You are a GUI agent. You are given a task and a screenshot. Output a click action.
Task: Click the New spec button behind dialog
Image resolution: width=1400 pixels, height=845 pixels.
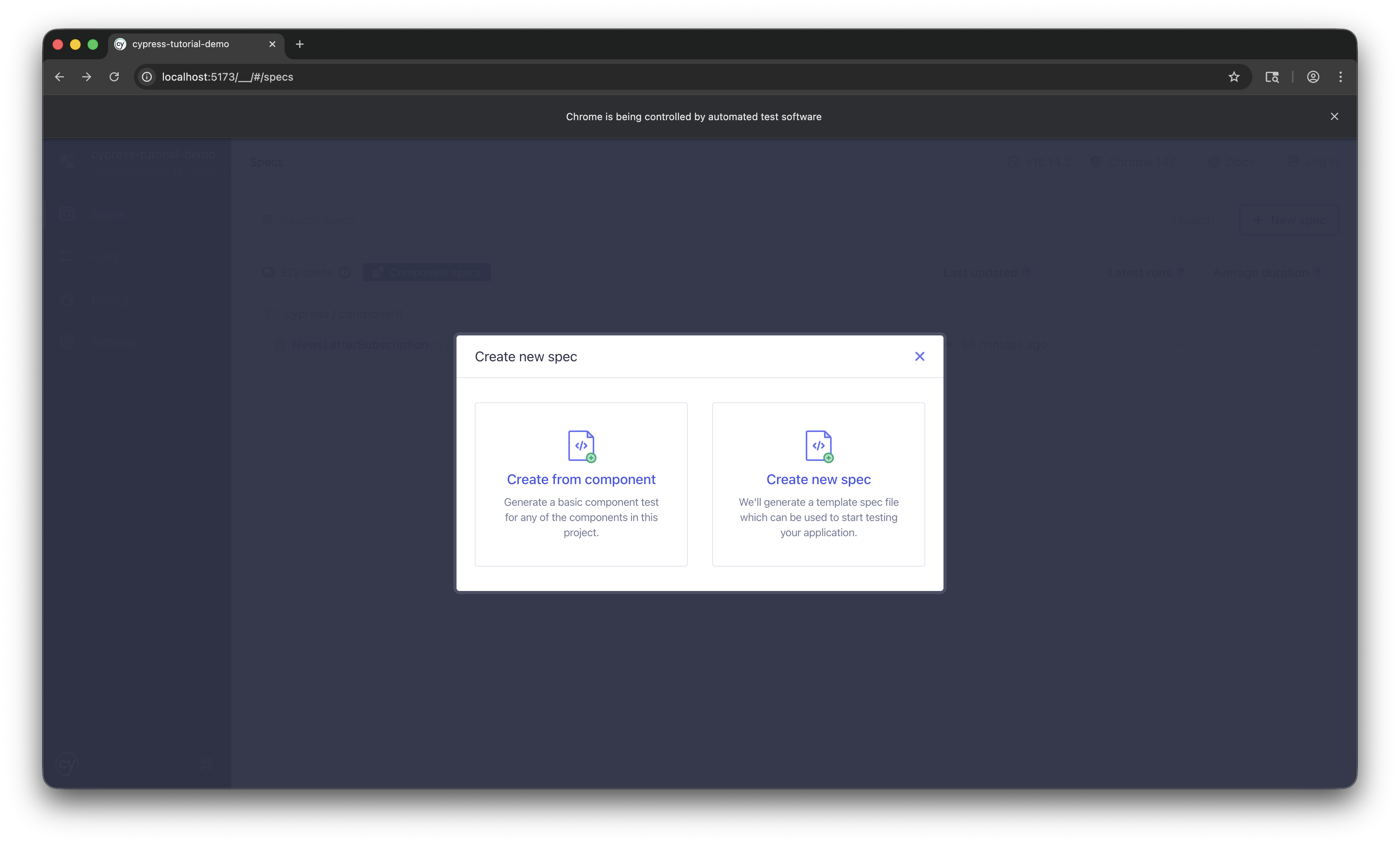(x=1289, y=220)
